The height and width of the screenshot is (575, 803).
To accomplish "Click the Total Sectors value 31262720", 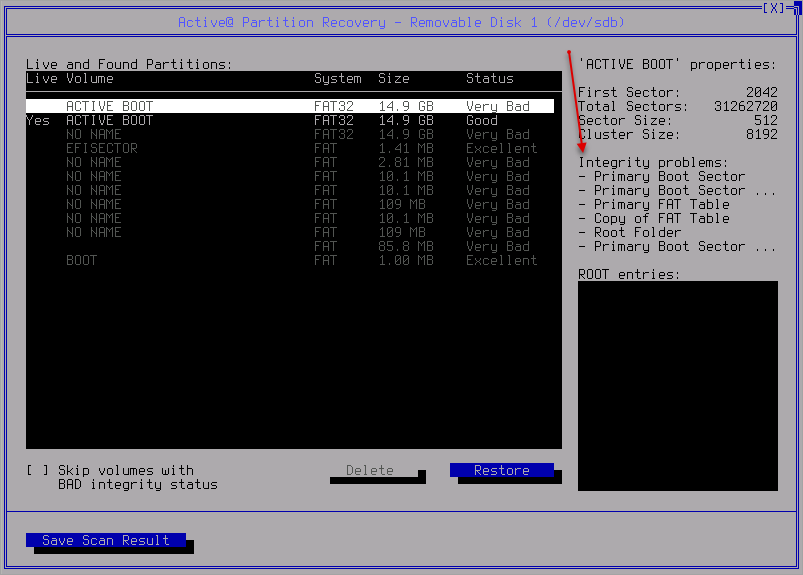I will 746,106.
